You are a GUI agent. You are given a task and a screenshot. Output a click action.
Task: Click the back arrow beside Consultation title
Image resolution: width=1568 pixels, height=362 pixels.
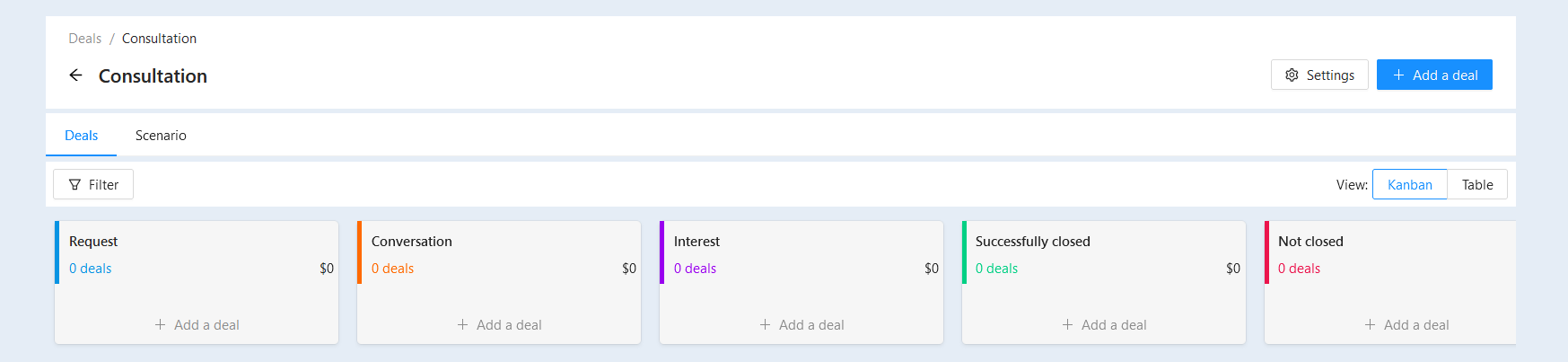75,75
